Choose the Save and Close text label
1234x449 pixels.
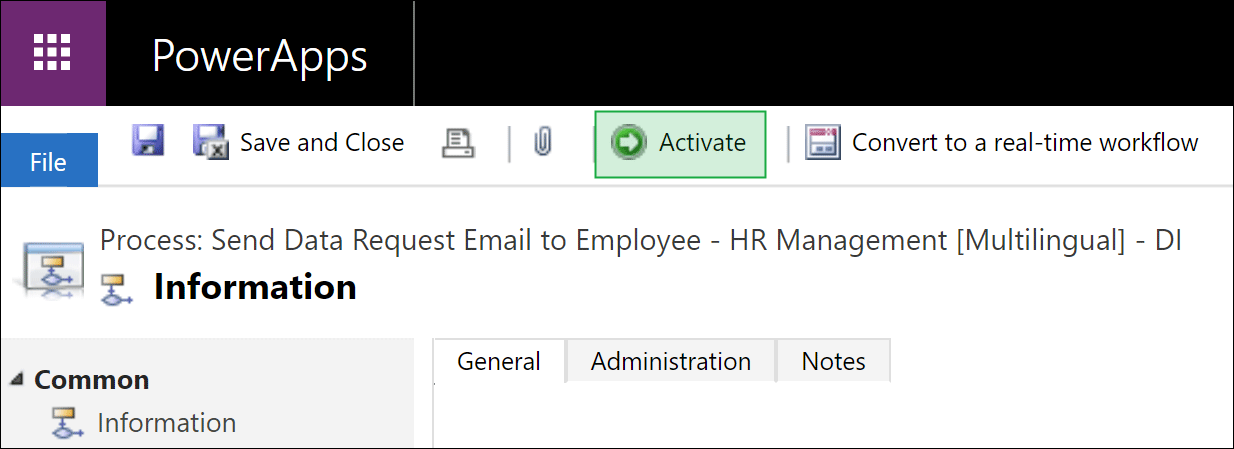point(322,143)
